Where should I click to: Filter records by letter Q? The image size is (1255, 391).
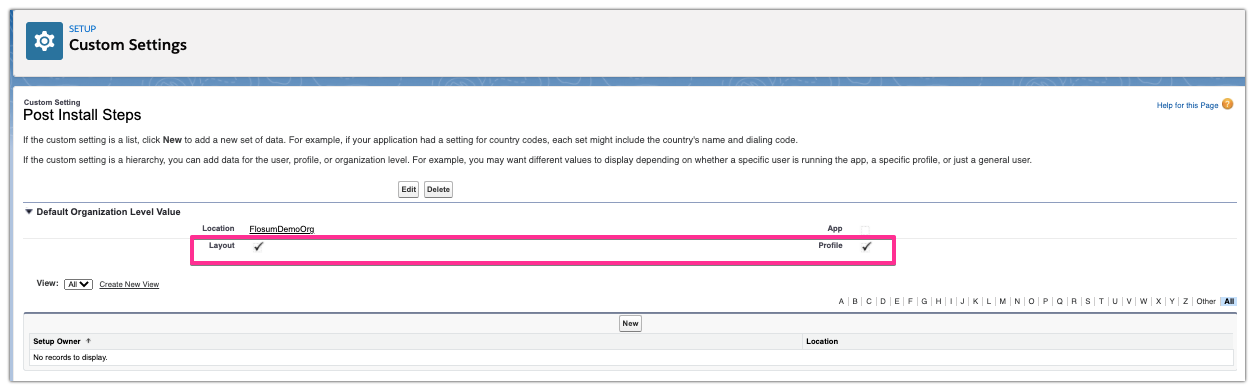pyautogui.click(x=1060, y=301)
